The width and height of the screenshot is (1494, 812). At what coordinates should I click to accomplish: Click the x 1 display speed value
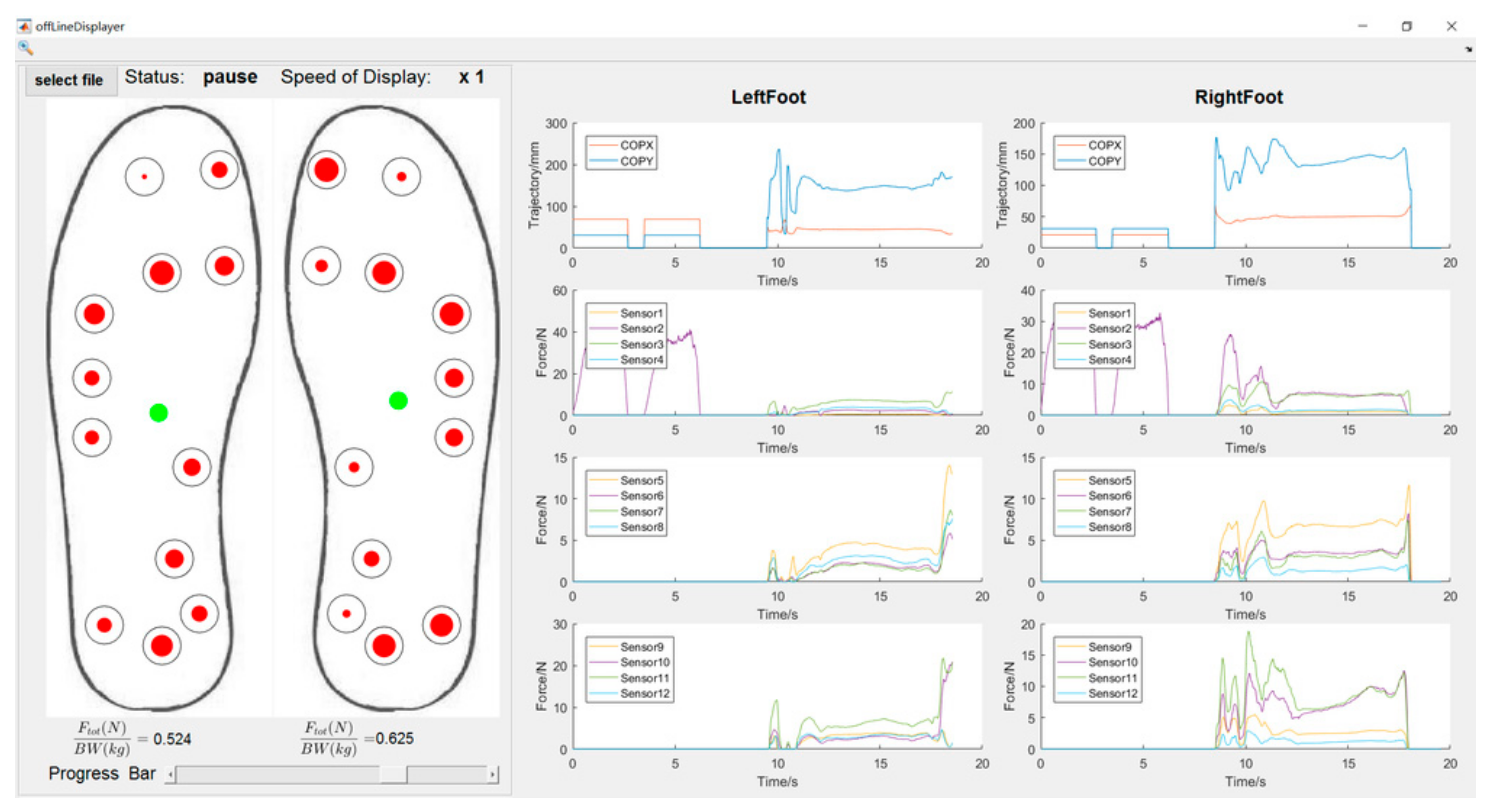pos(471,77)
